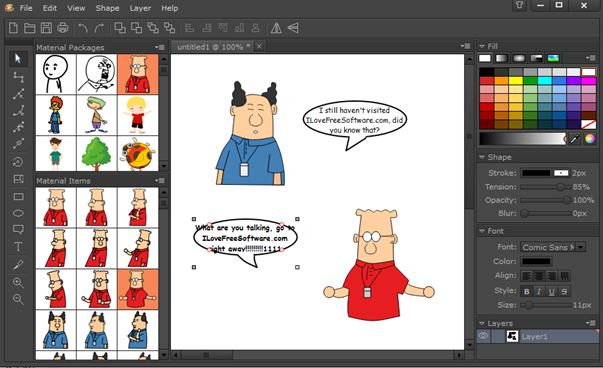603x368 pixels.
Task: Open the File menu
Action: [26, 8]
